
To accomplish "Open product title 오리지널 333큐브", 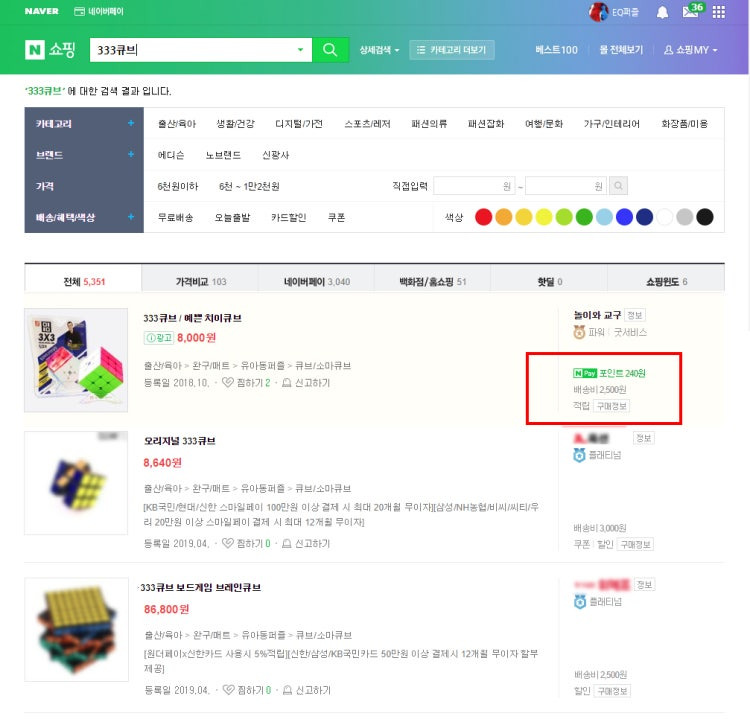I will (x=180, y=441).
